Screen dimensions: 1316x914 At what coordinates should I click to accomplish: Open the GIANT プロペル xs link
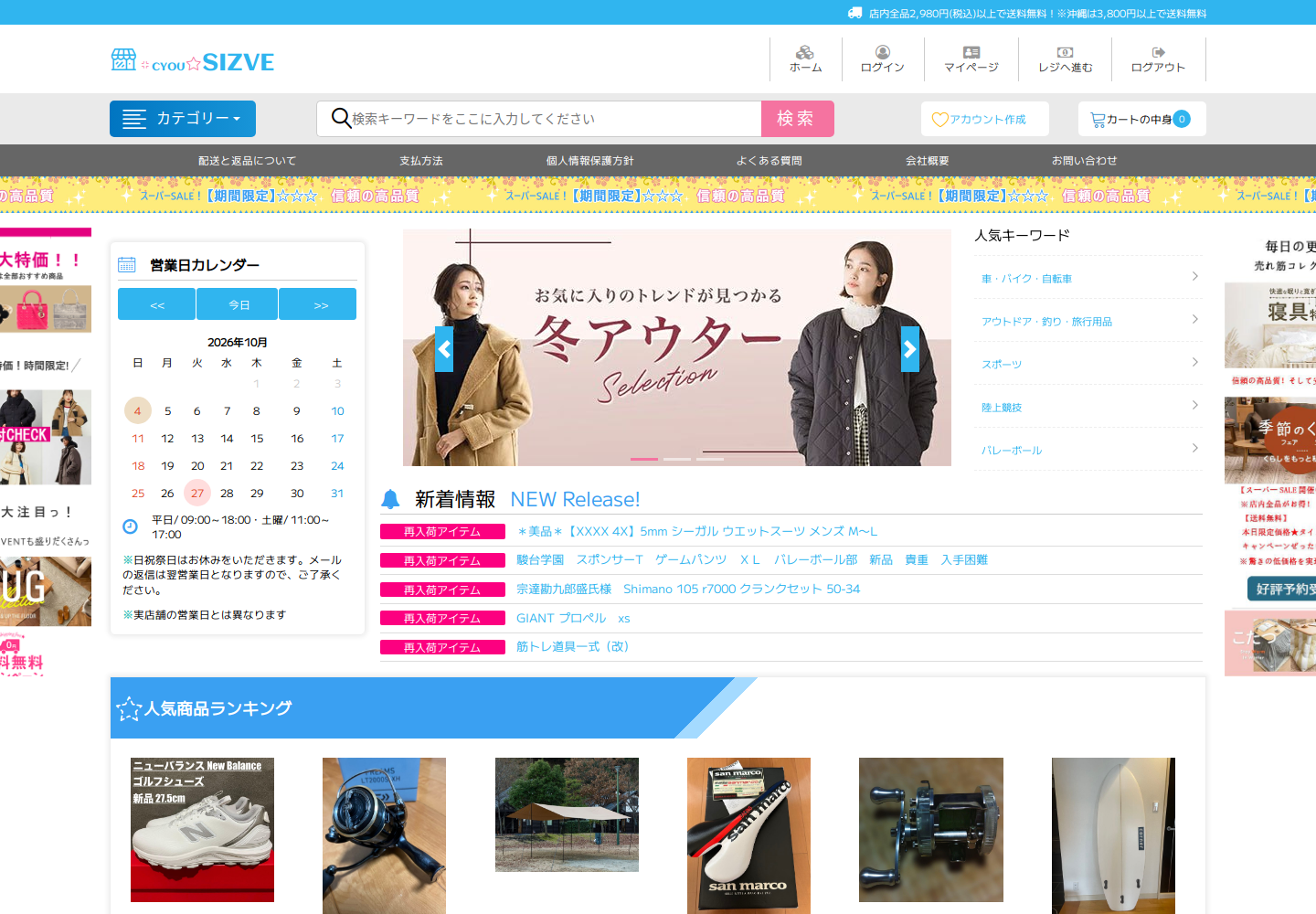[573, 619]
